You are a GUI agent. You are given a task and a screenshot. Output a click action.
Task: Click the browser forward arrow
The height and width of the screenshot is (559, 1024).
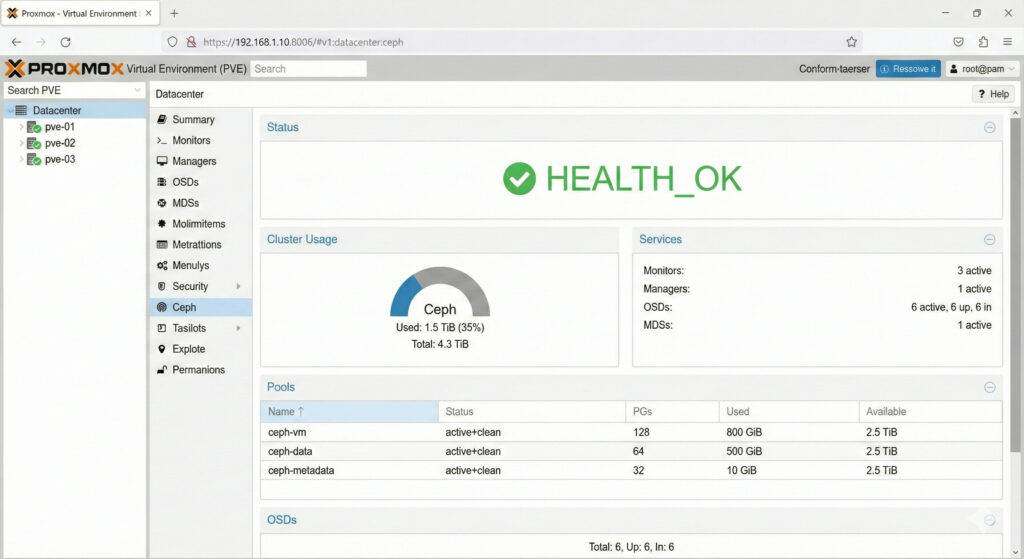tap(40, 42)
